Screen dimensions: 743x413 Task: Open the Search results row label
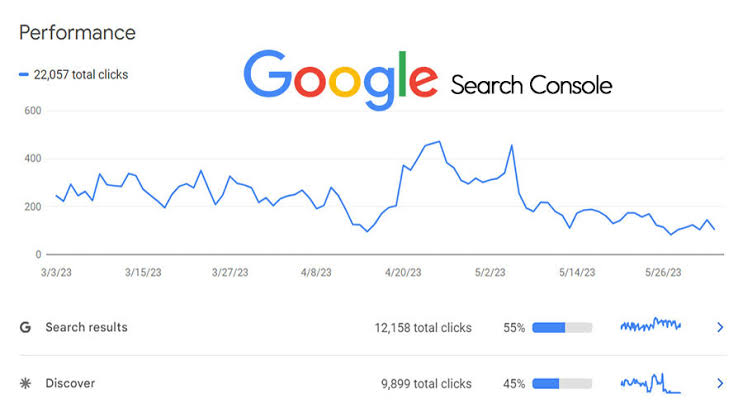(86, 327)
